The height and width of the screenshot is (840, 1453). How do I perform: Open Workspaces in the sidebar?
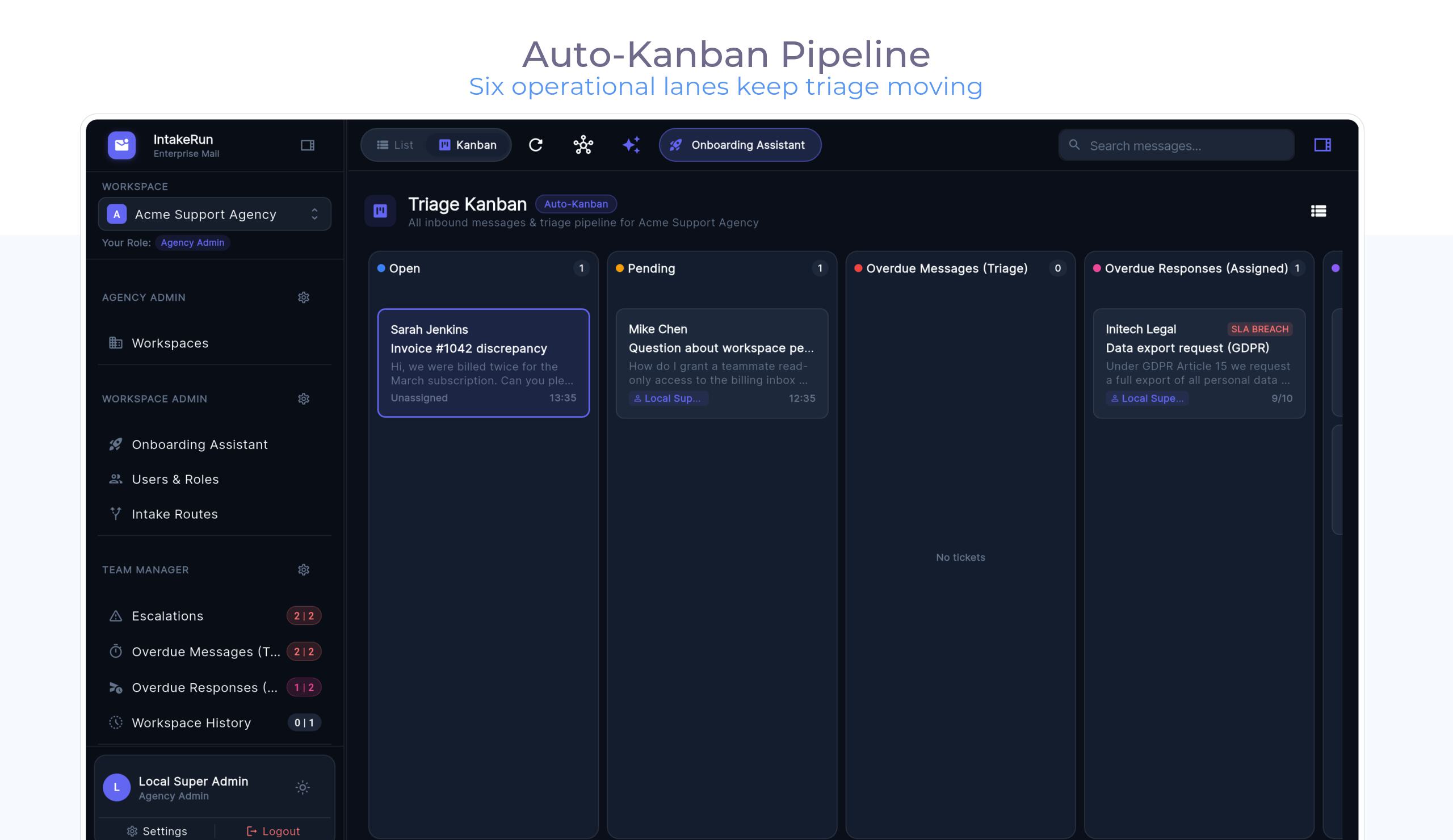coord(215,343)
